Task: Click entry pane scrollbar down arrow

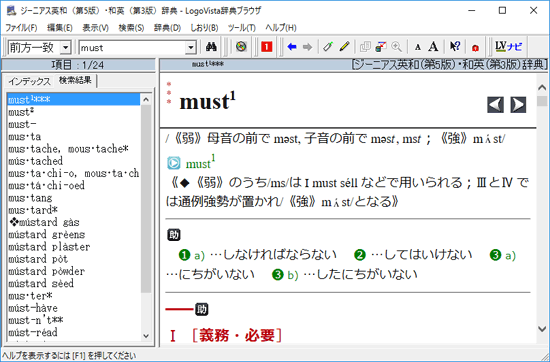Action: click(542, 329)
